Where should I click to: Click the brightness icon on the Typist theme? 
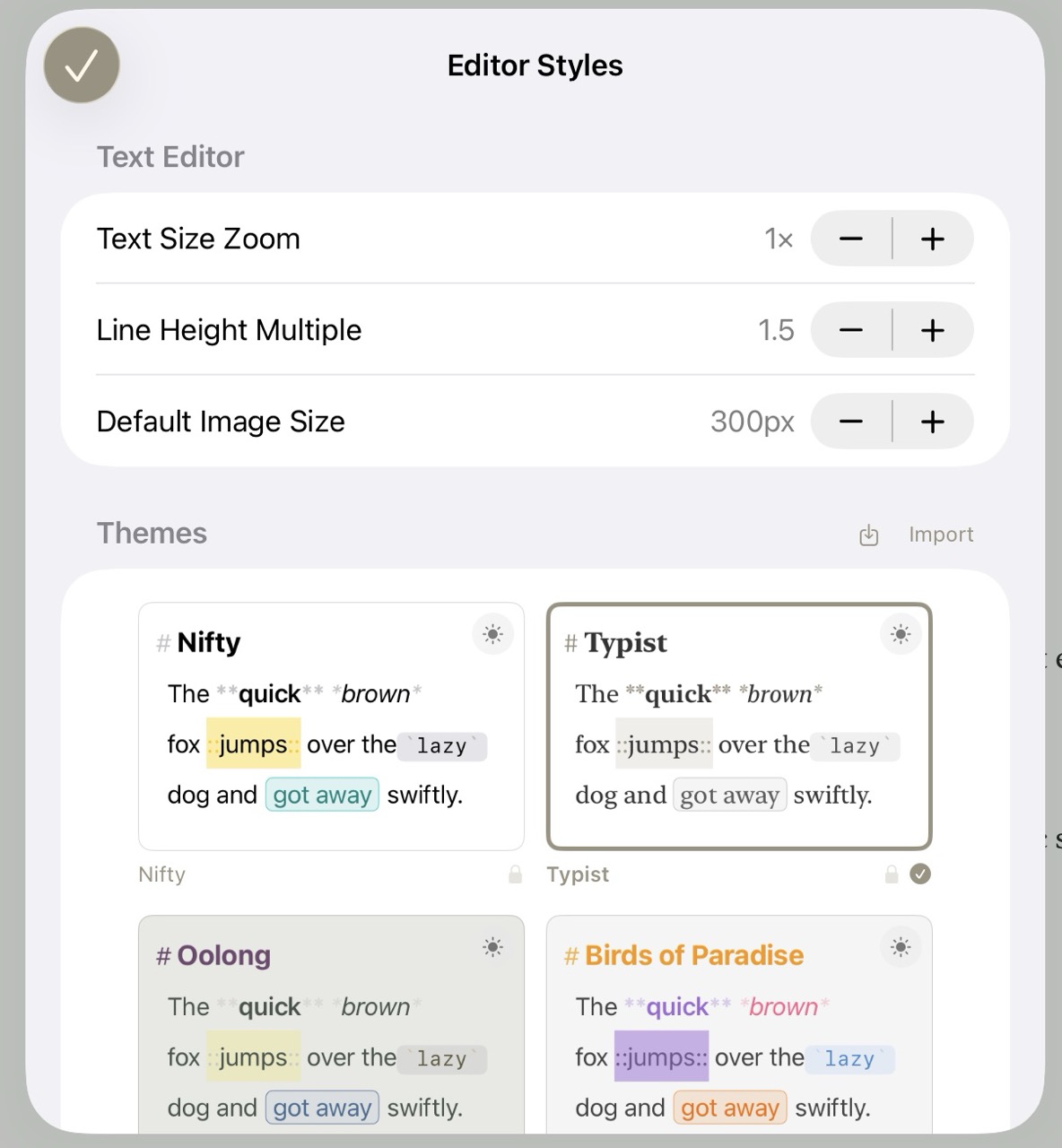pos(901,634)
